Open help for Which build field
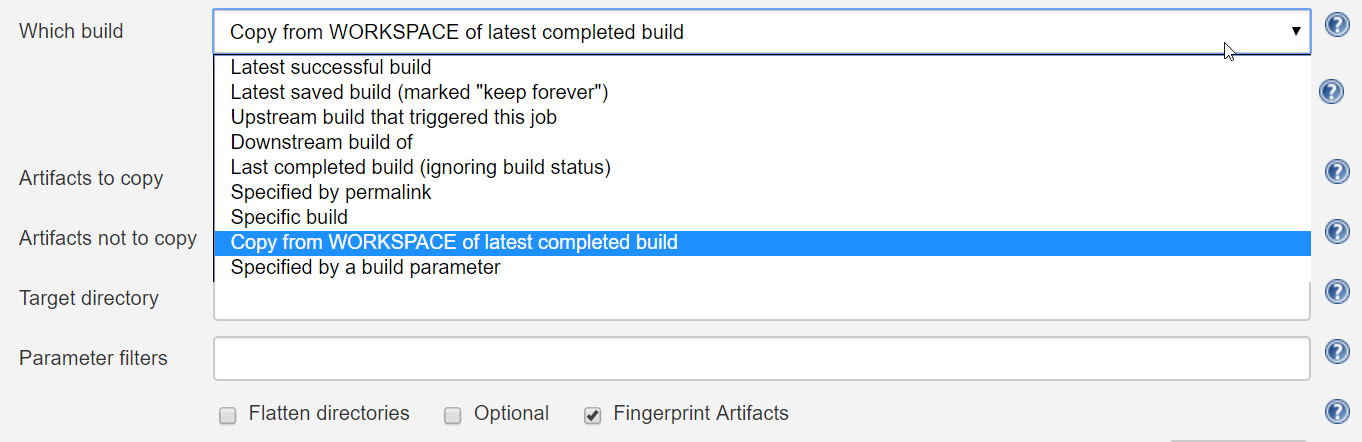This screenshot has height=442, width=1362. coord(1337,26)
